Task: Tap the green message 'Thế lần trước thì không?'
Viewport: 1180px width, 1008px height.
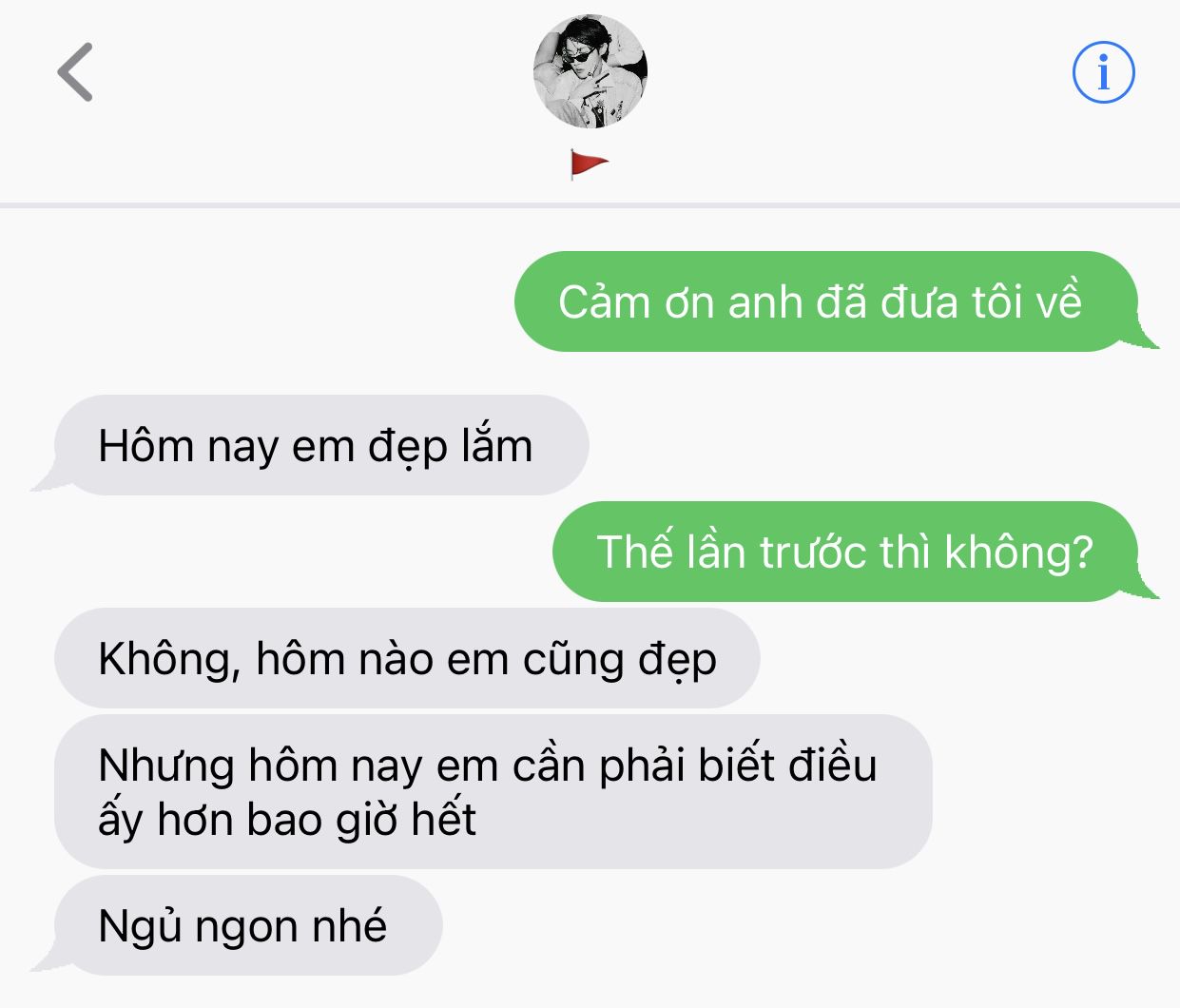Action: click(x=844, y=552)
